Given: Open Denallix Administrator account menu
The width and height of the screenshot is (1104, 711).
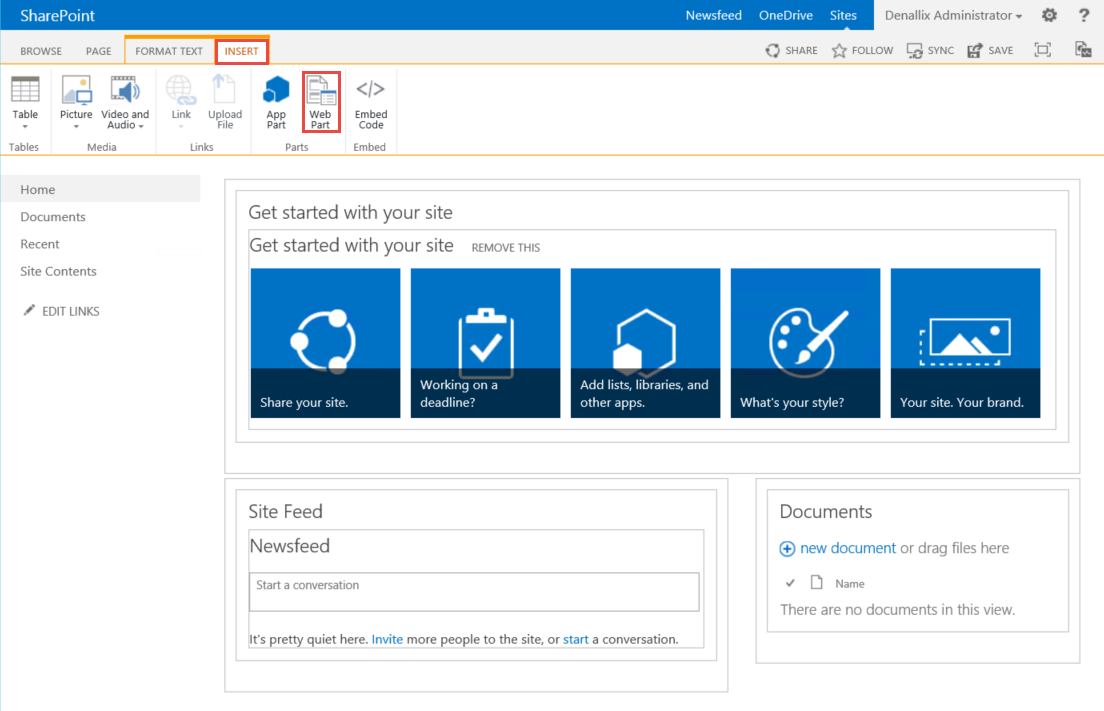Looking at the screenshot, I should click(953, 15).
